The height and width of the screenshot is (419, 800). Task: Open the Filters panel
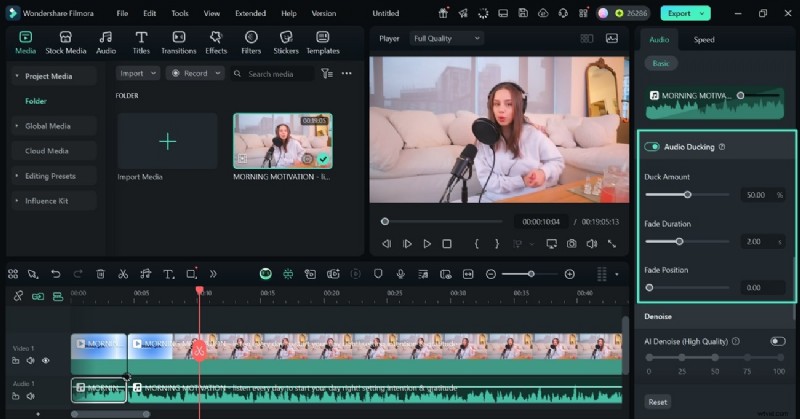tap(251, 42)
